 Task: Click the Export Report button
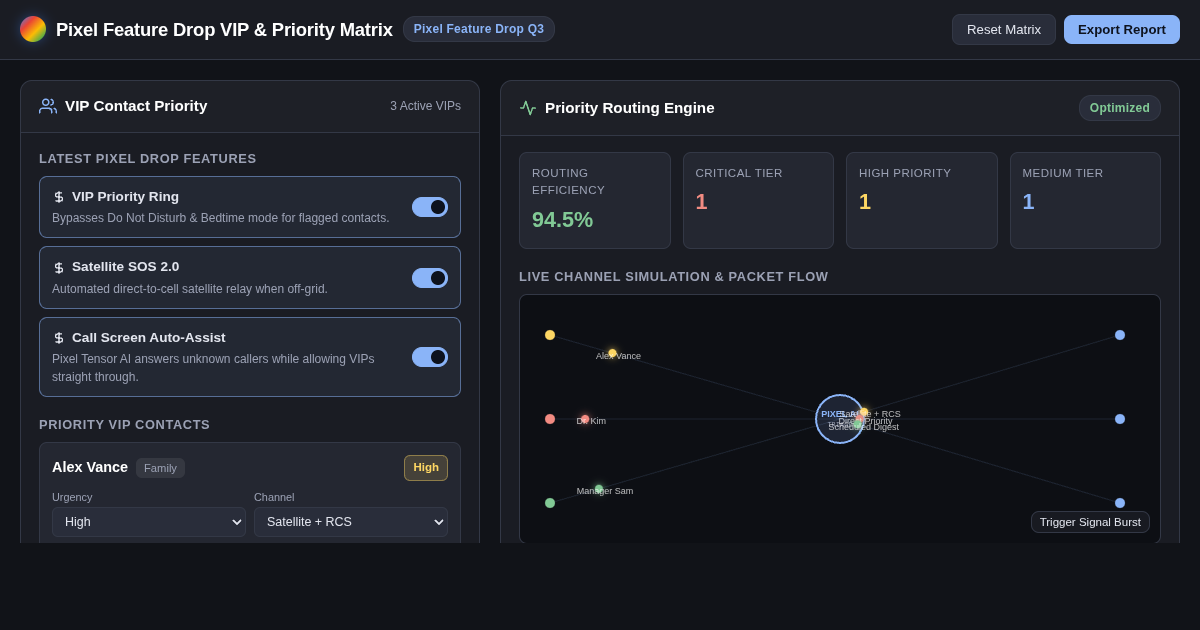(1122, 30)
